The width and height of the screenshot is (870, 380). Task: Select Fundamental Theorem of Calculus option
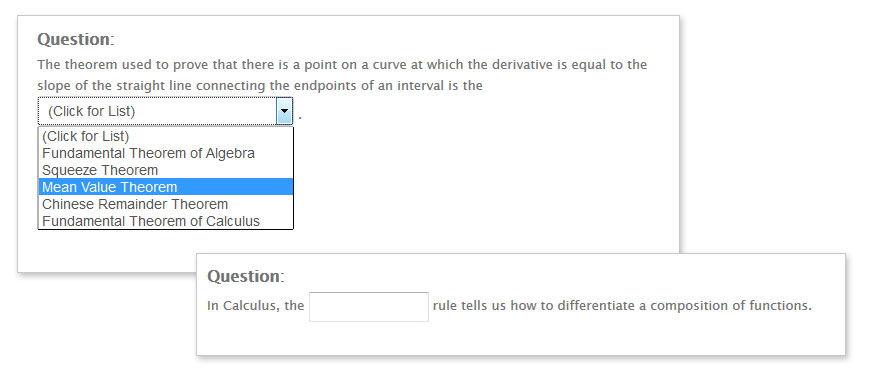pos(165,221)
